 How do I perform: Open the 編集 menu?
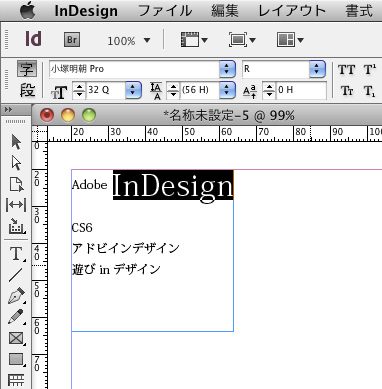[x=225, y=11]
